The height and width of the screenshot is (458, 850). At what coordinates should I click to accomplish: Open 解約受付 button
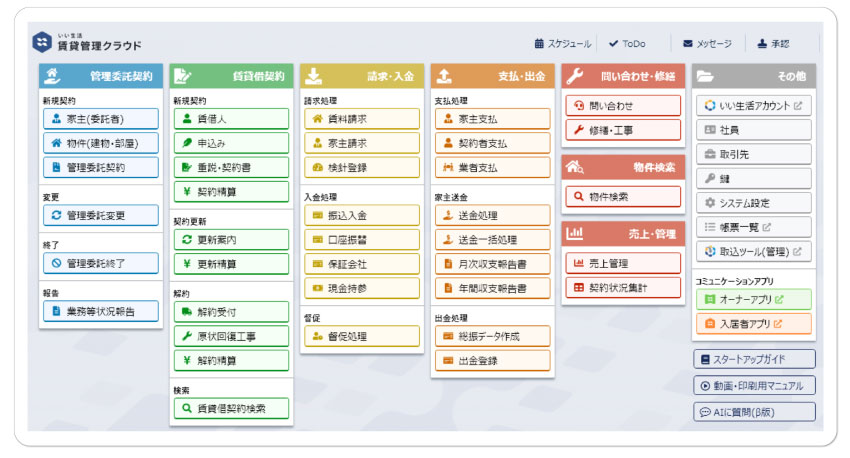231,312
